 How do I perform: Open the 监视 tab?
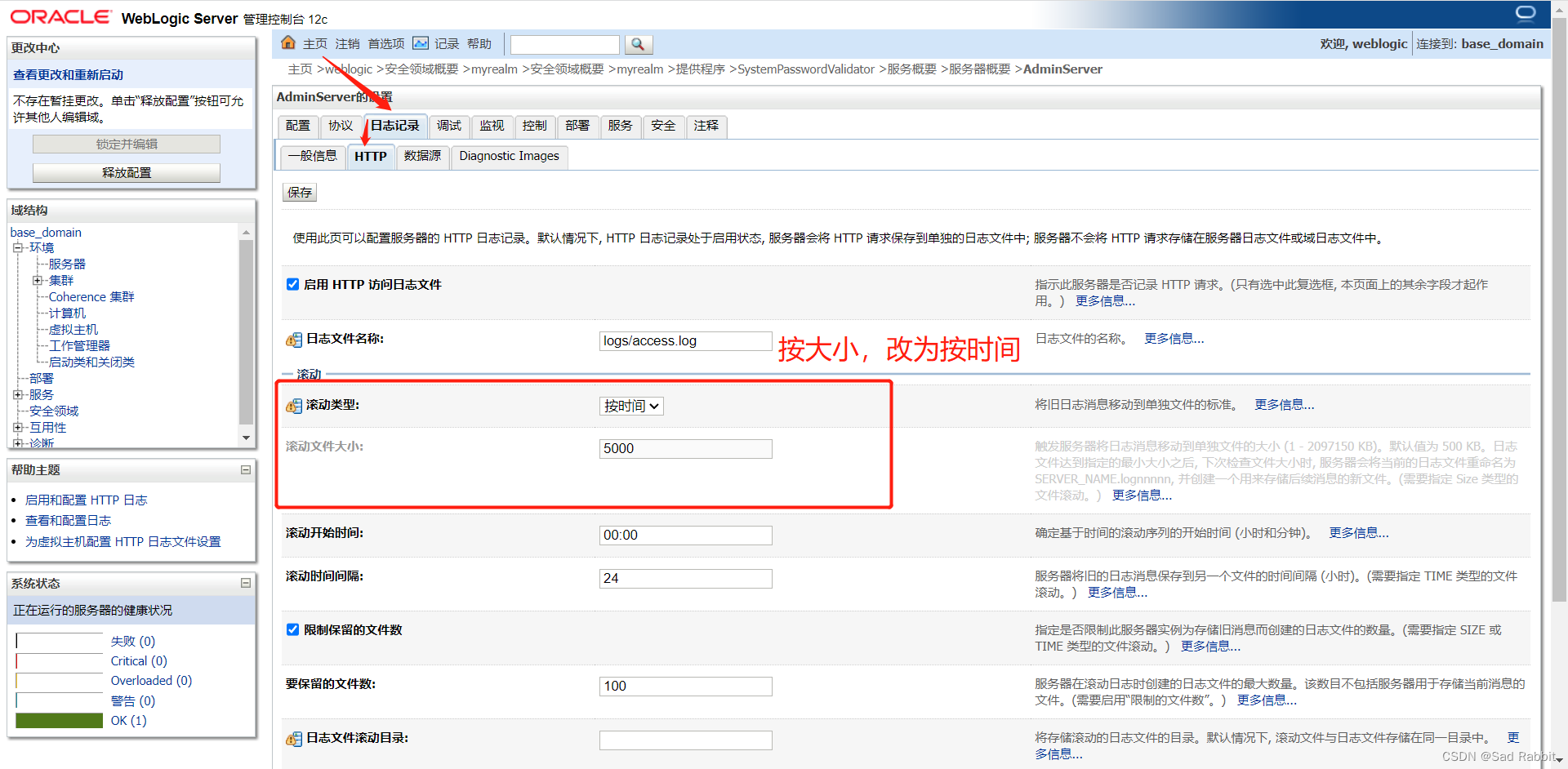click(492, 126)
